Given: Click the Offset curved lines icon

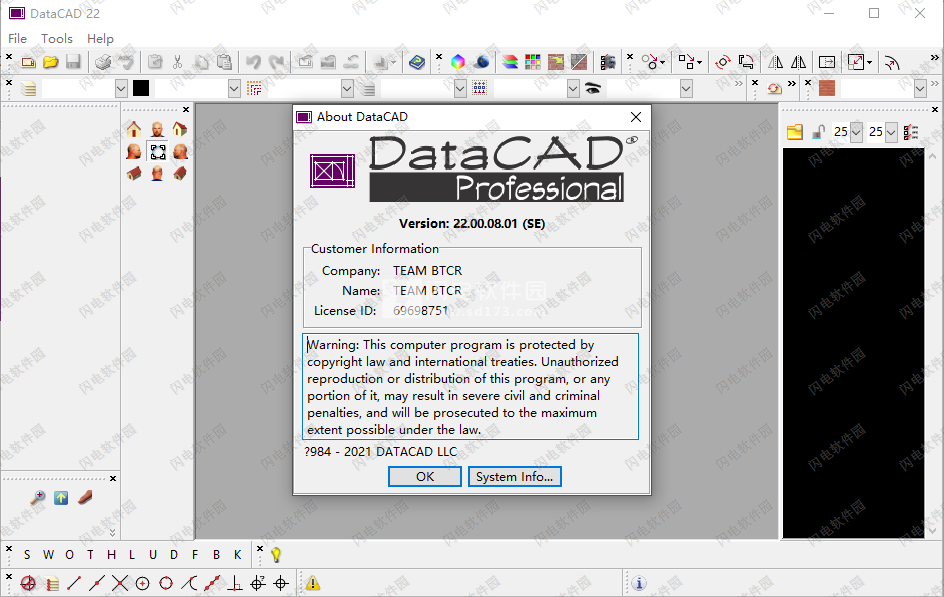Looking at the screenshot, I should [892, 62].
